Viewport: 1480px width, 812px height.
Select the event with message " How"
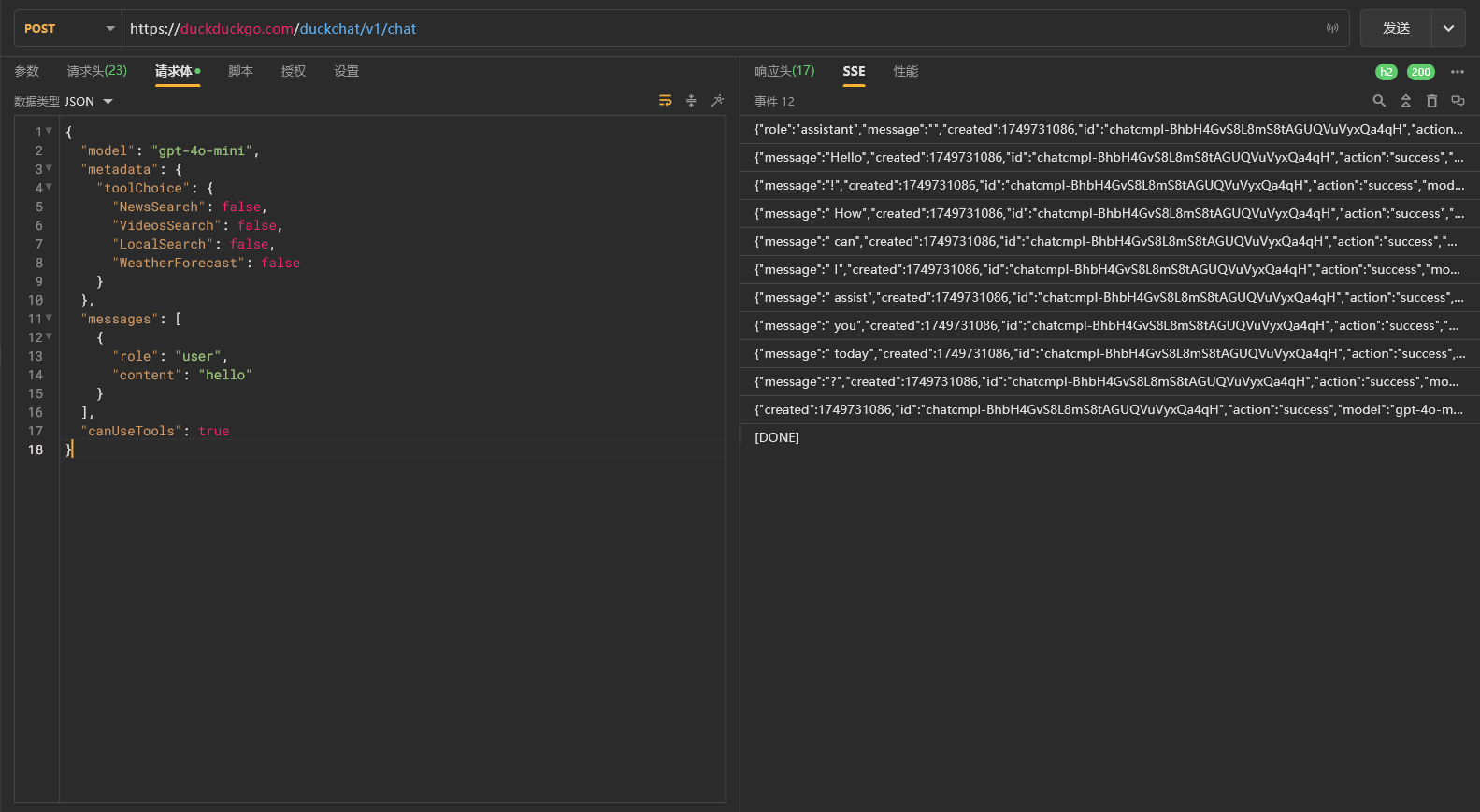click(1110, 213)
